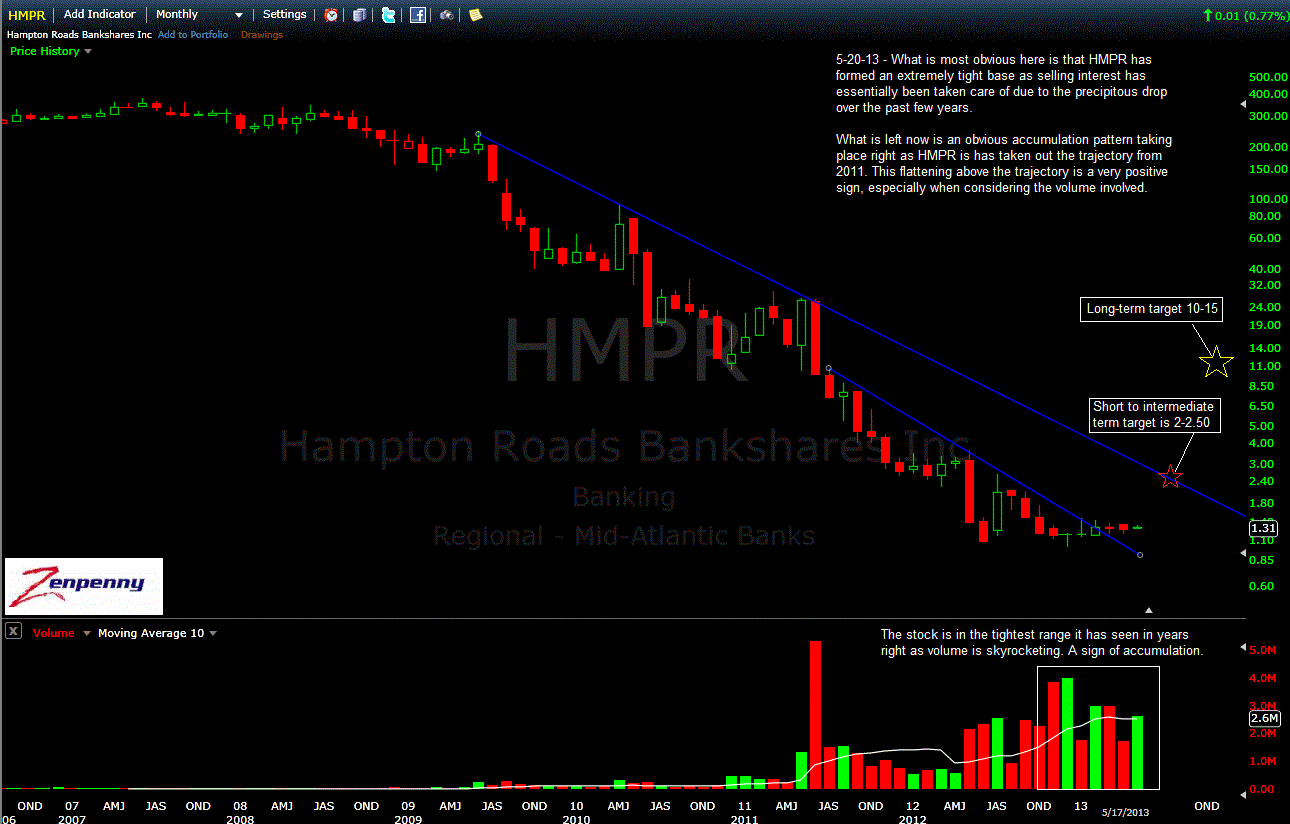This screenshot has height=824, width=1290.
Task: Click the red star short-term target marker
Action: pos(1170,477)
